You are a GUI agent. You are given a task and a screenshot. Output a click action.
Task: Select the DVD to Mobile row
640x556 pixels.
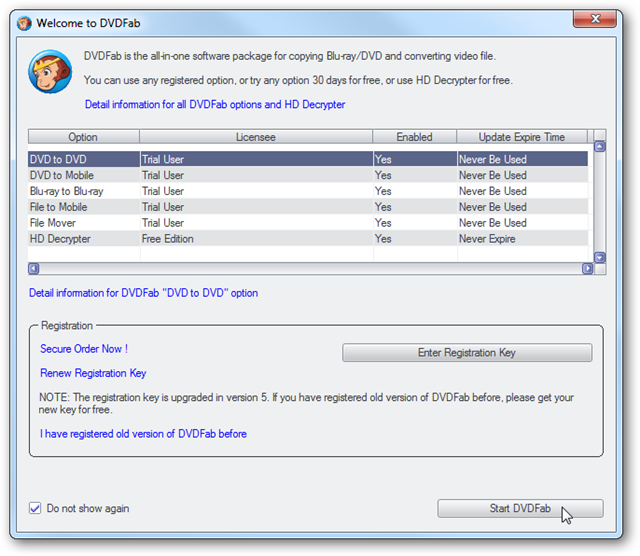pos(308,175)
